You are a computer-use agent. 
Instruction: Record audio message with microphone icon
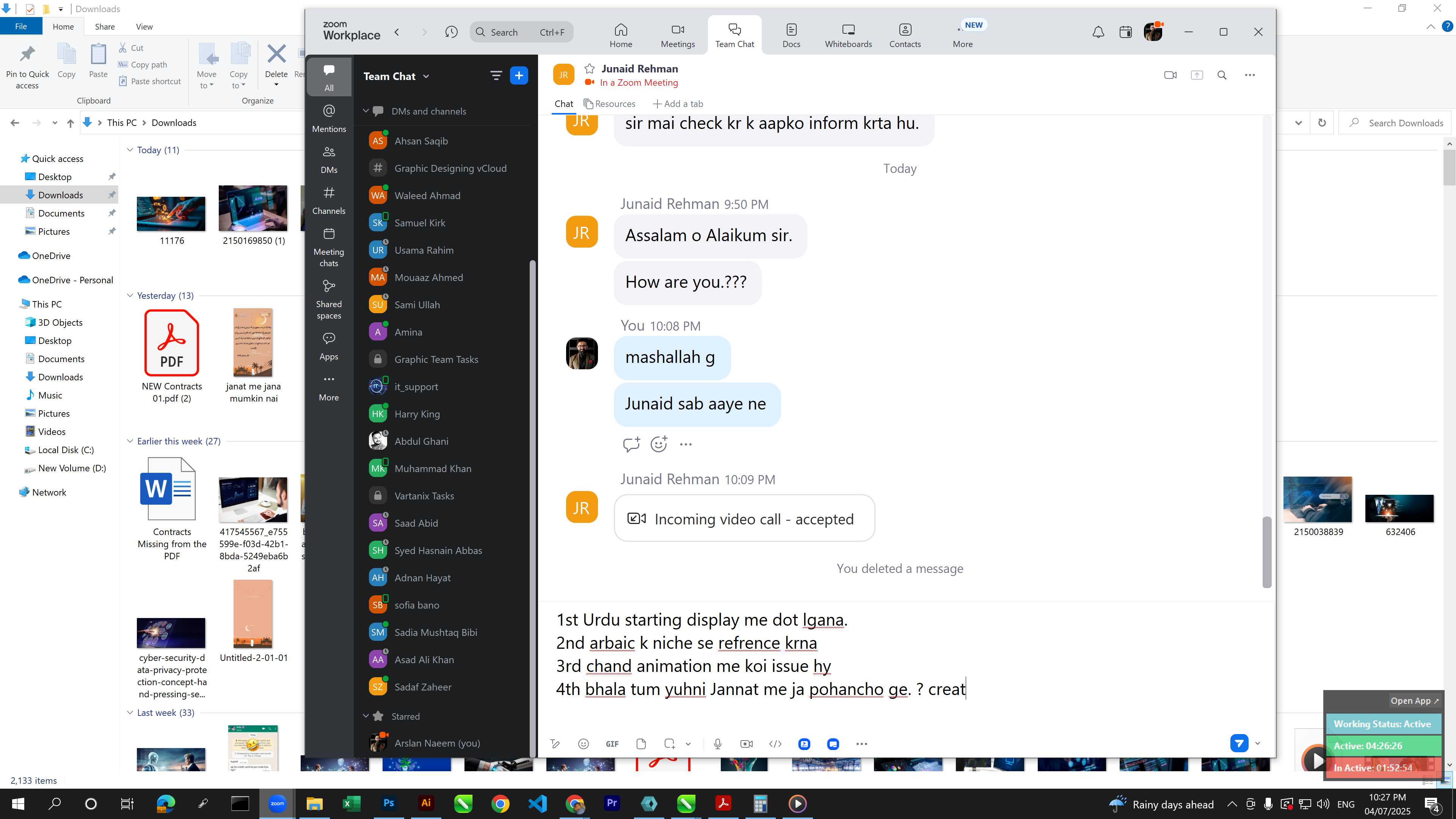(x=718, y=744)
